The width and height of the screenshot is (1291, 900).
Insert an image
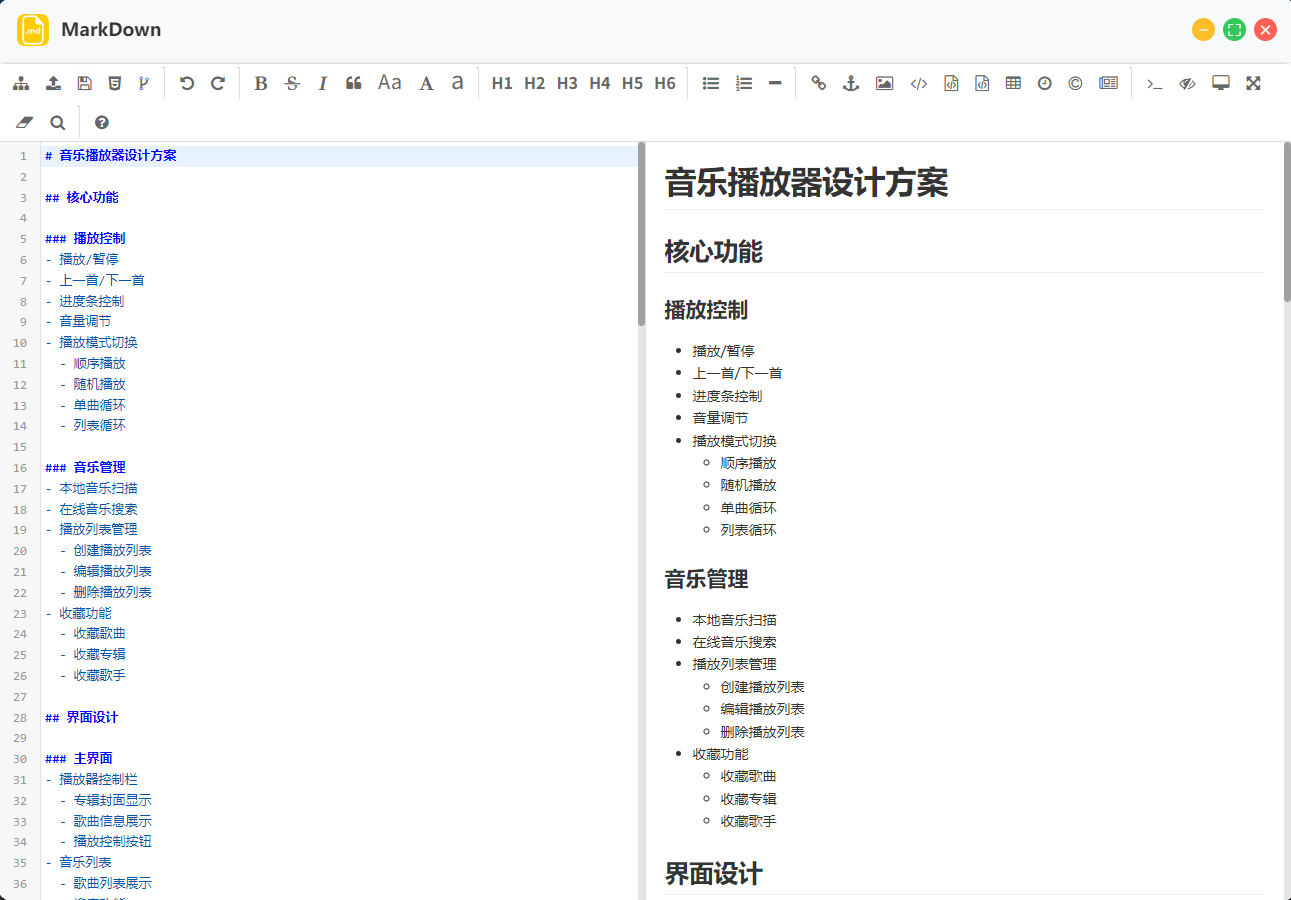[884, 84]
